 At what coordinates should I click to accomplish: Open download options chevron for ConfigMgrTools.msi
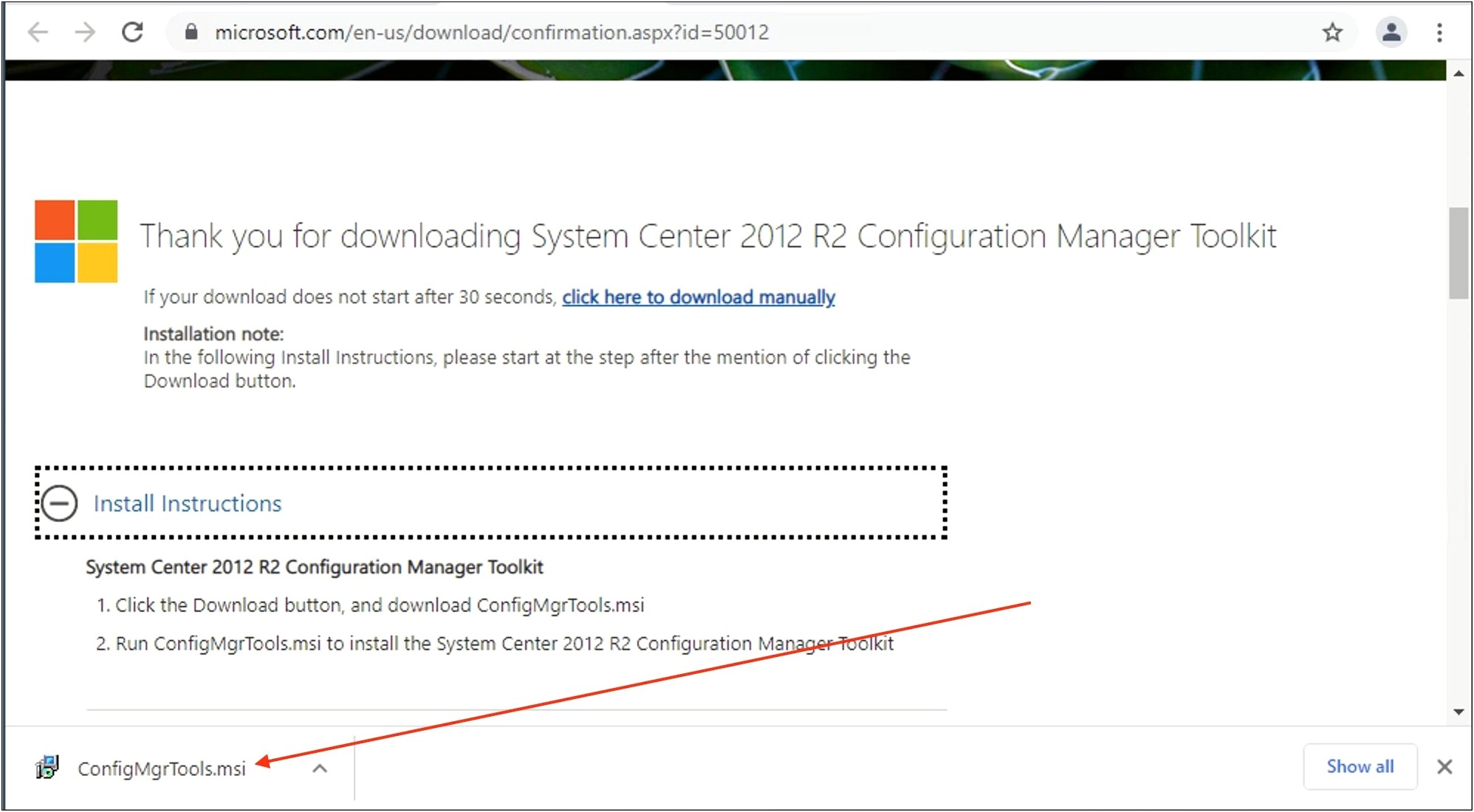click(x=320, y=768)
